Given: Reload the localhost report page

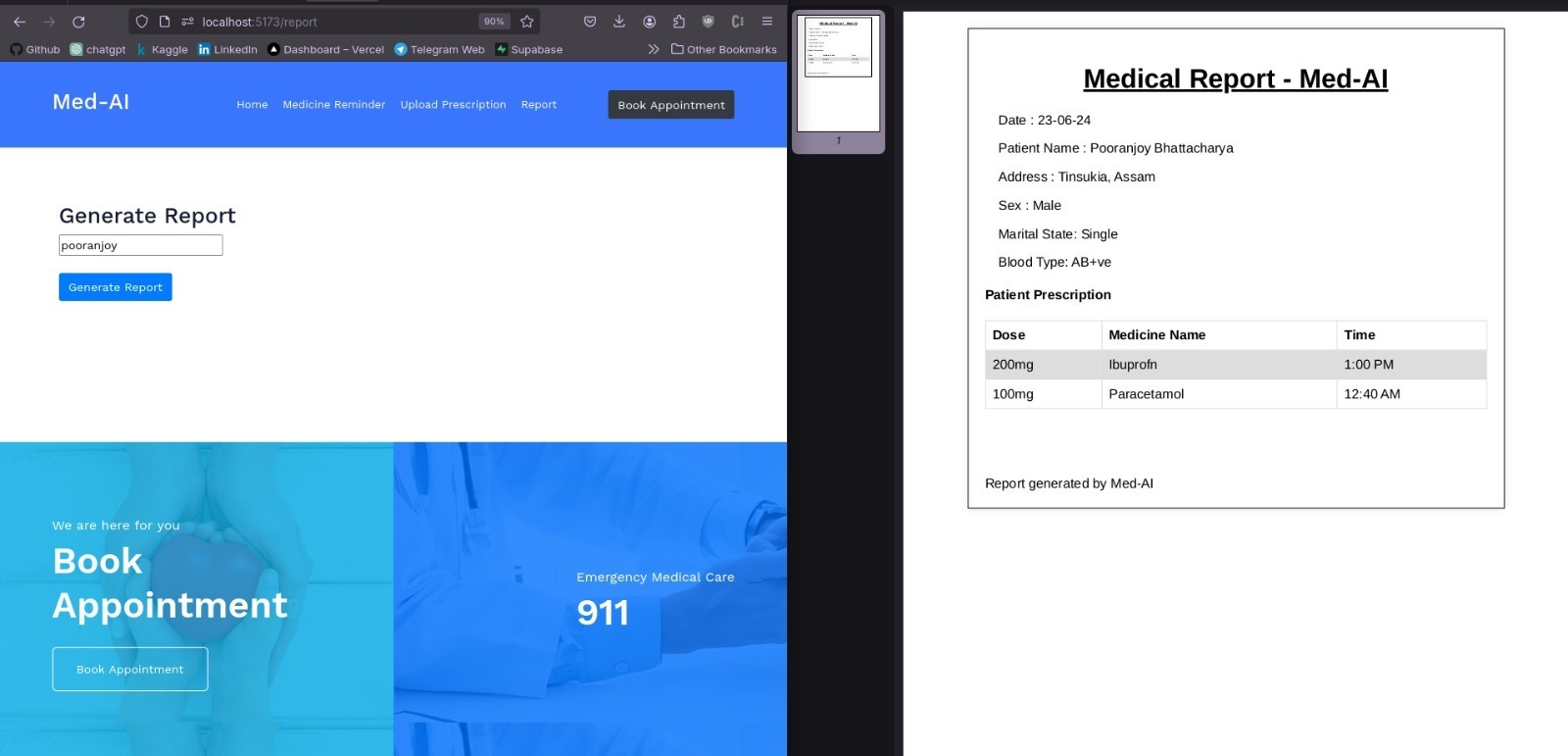Looking at the screenshot, I should (x=78, y=22).
